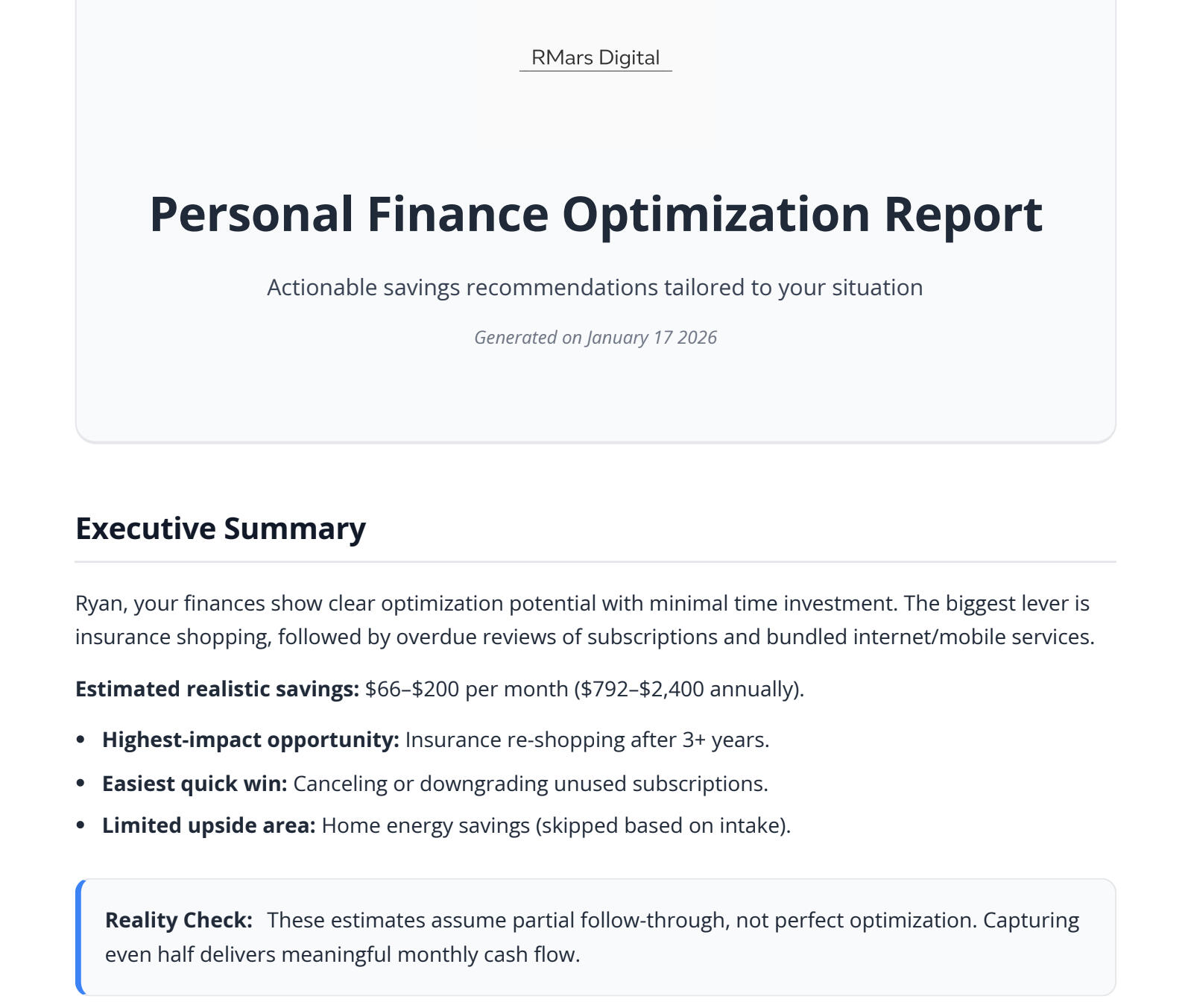Click the partial follow-through sentence in callout
The width and height of the screenshot is (1191, 1008).
point(622,920)
